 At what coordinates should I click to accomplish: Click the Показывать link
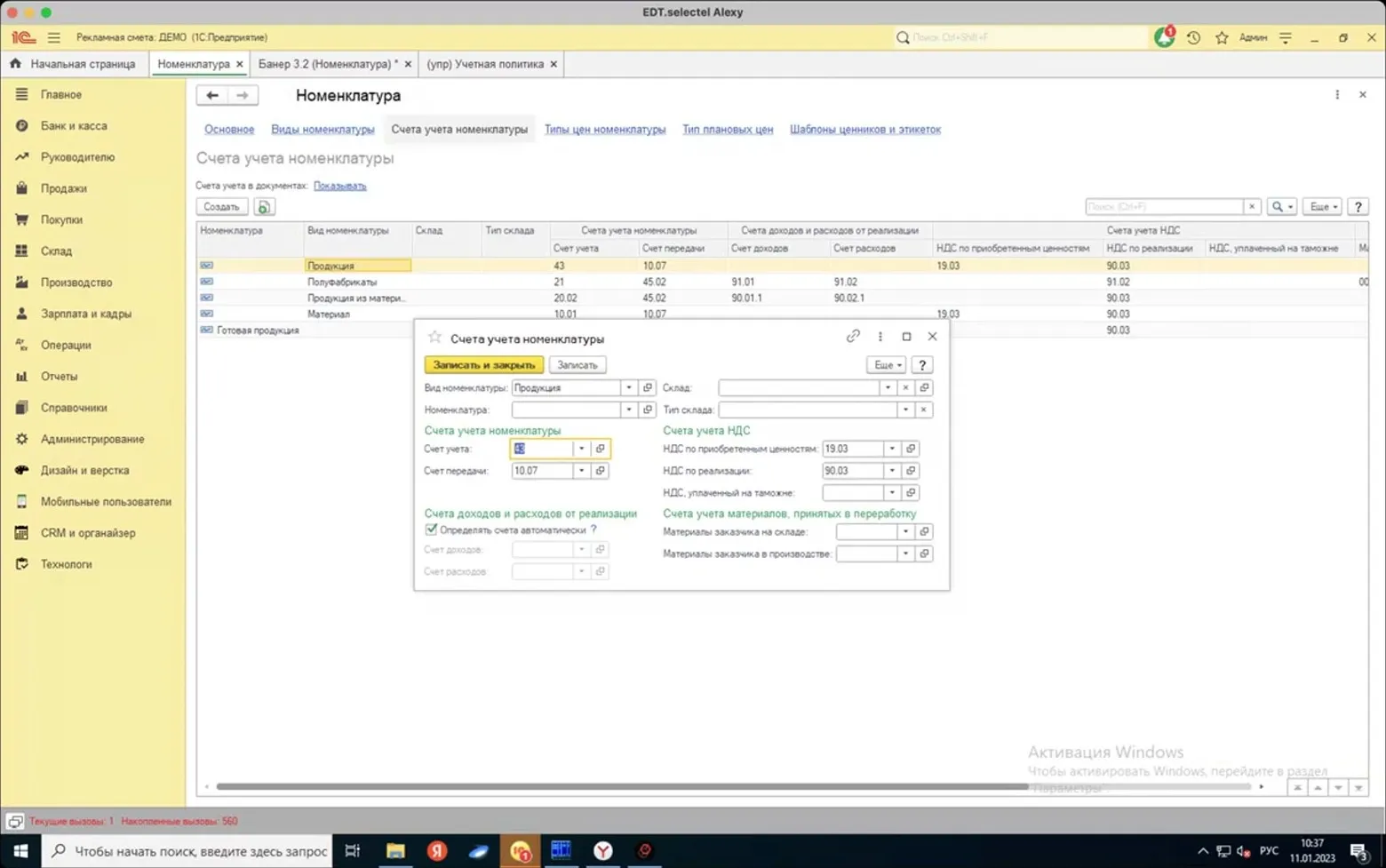[x=340, y=186]
